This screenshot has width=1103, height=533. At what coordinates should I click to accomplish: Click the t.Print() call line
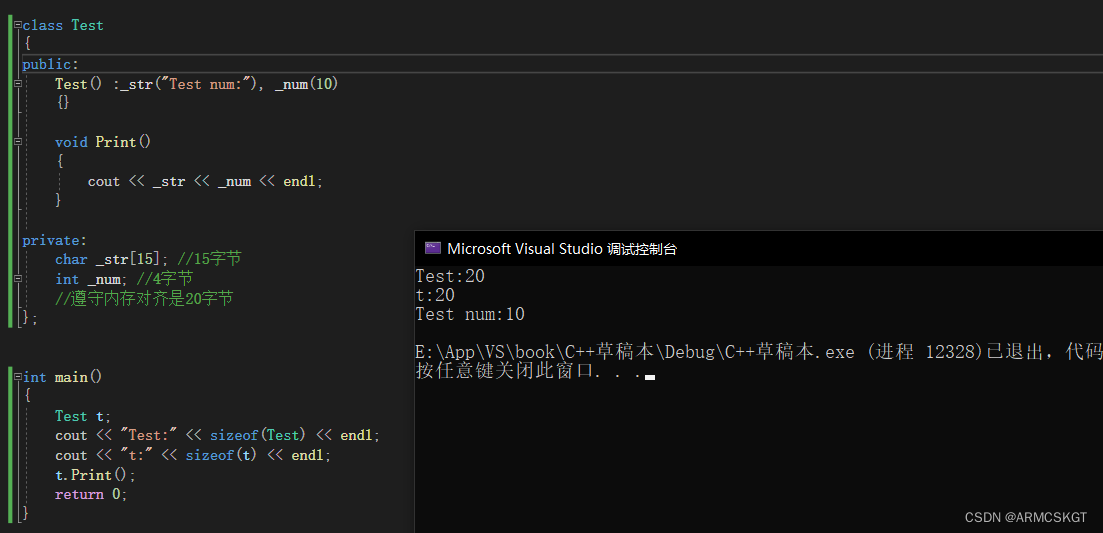click(96, 475)
